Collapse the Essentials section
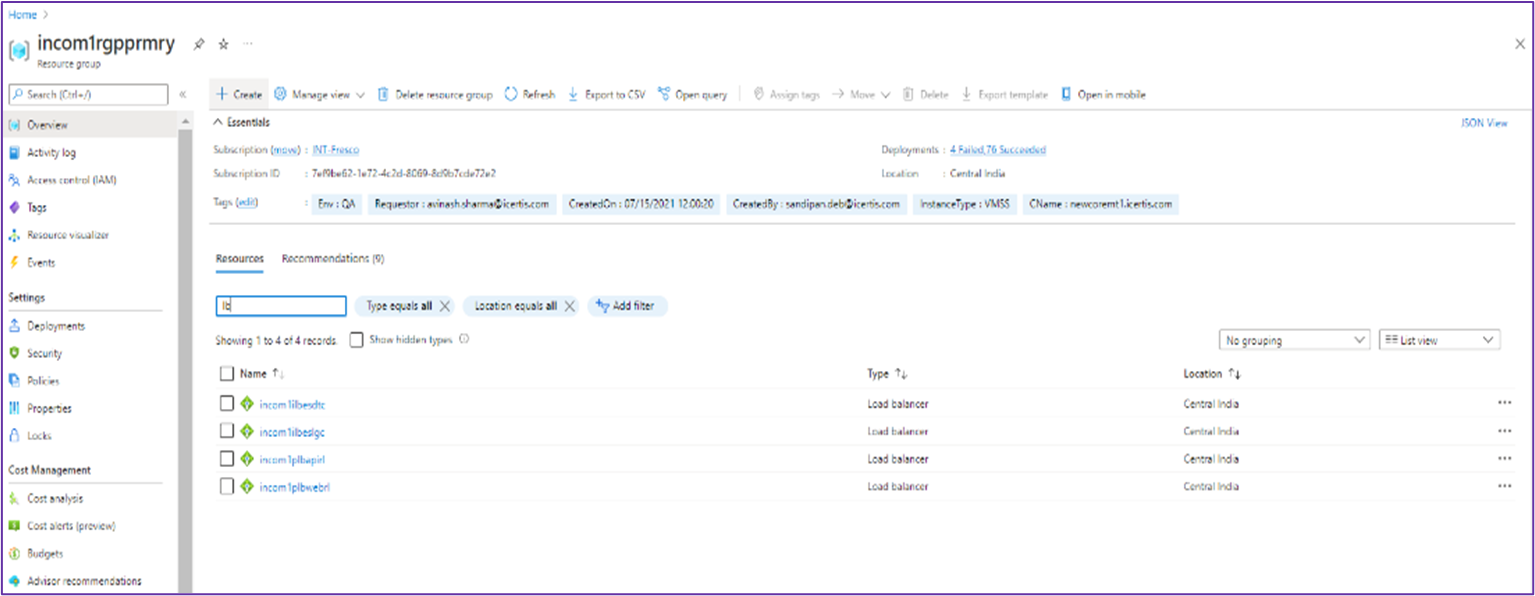 pyautogui.click(x=219, y=122)
